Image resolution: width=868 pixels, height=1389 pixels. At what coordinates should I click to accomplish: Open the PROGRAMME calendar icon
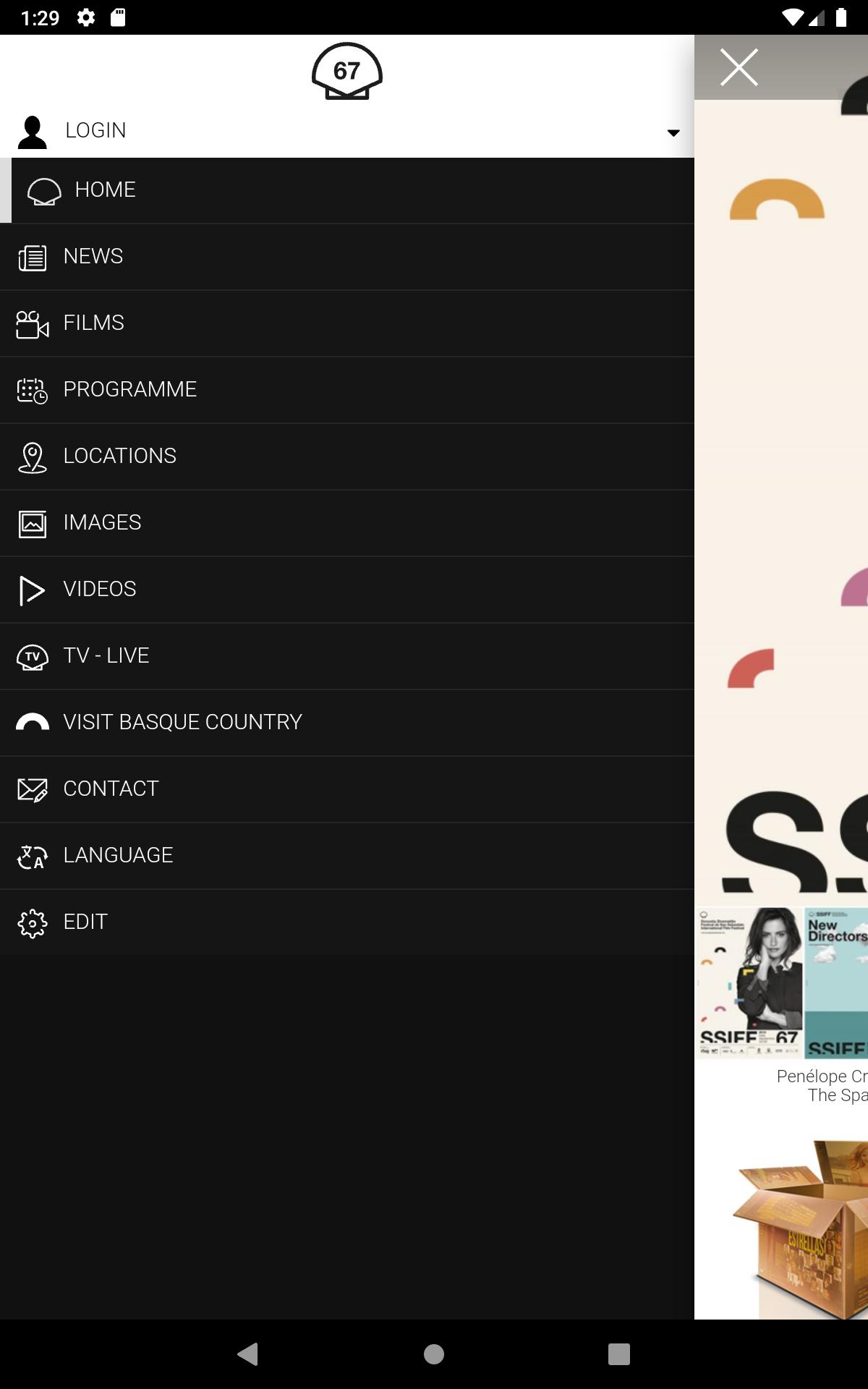click(x=32, y=391)
